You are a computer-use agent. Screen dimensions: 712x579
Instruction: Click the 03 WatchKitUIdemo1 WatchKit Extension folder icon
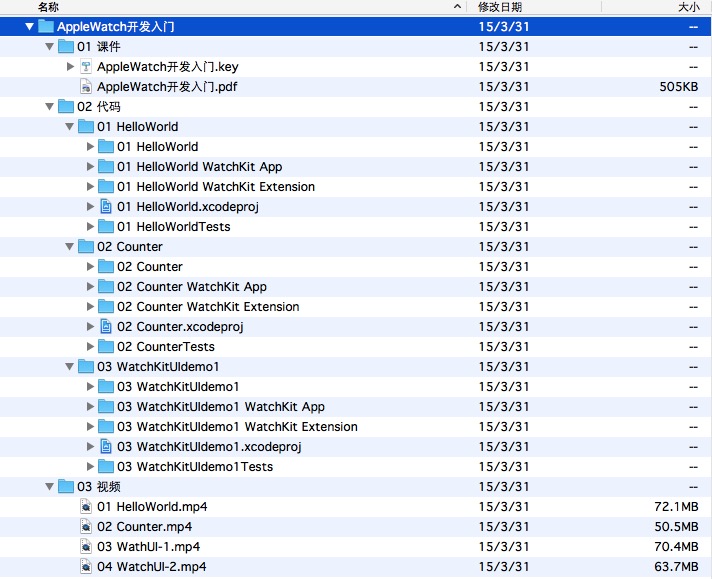click(106, 426)
